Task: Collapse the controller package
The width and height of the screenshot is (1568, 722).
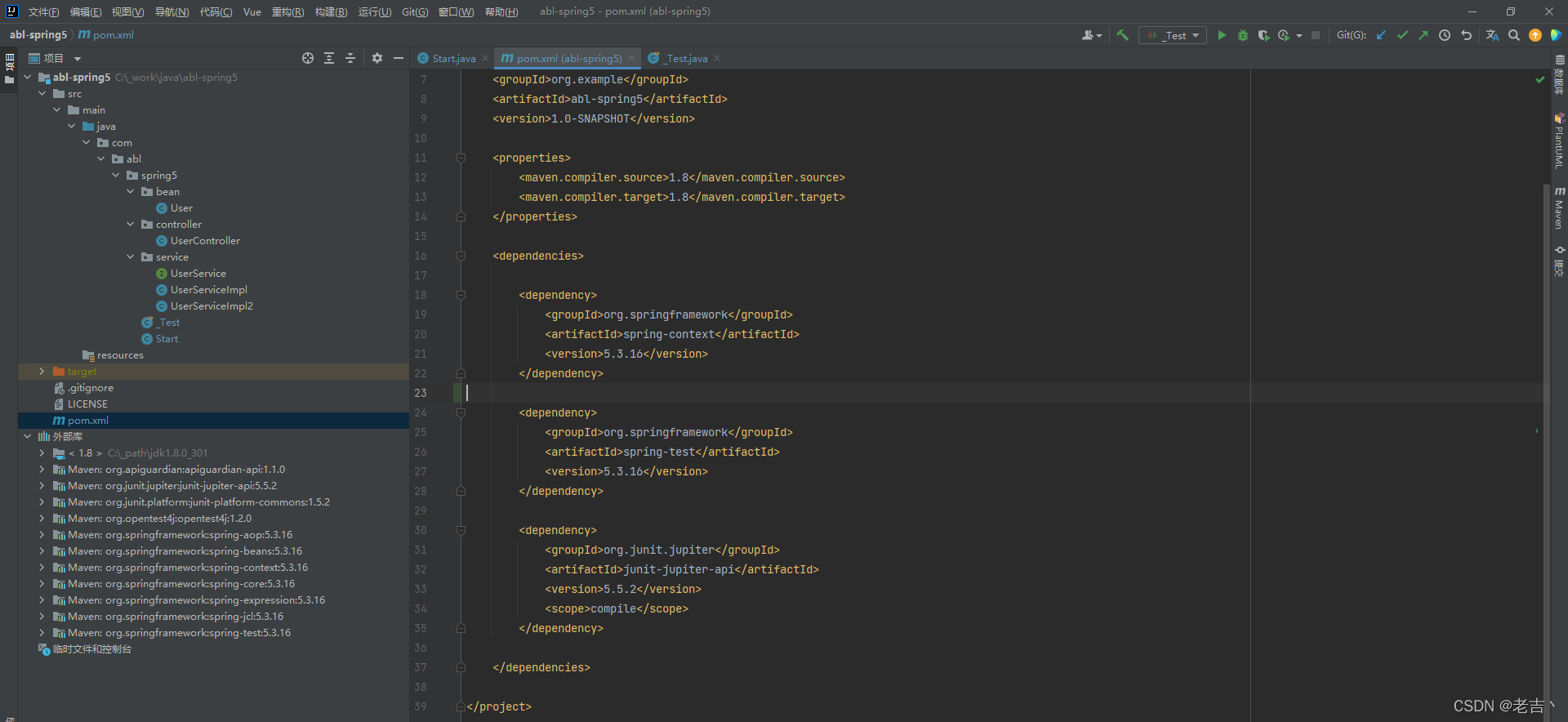Action: click(130, 224)
